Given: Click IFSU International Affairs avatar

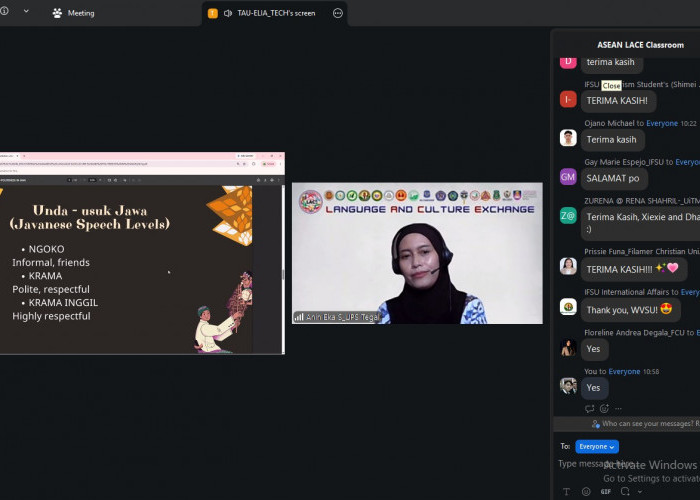Looking at the screenshot, I should 568,307.
